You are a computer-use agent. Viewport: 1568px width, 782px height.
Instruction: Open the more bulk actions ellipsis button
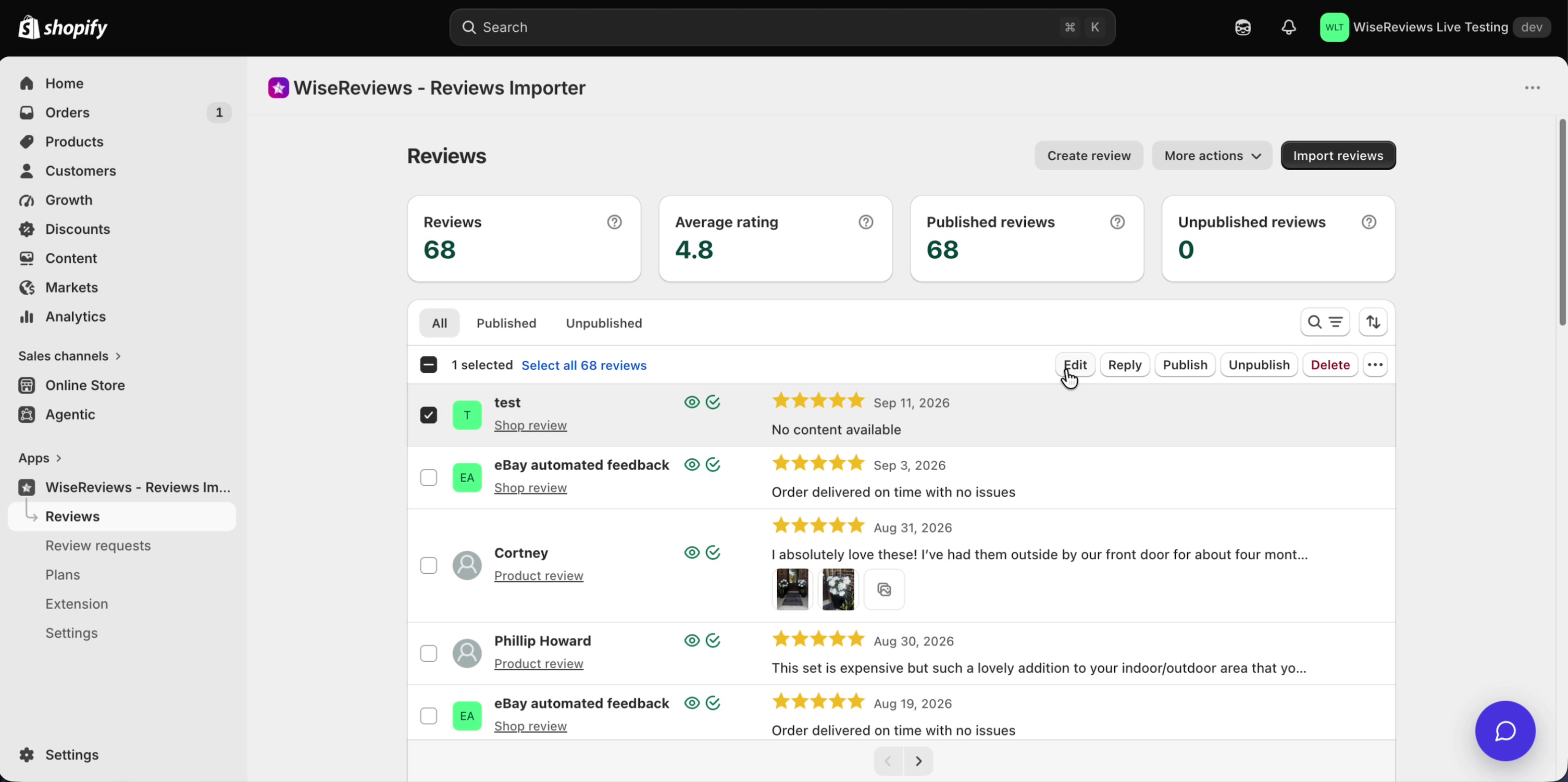coord(1375,364)
